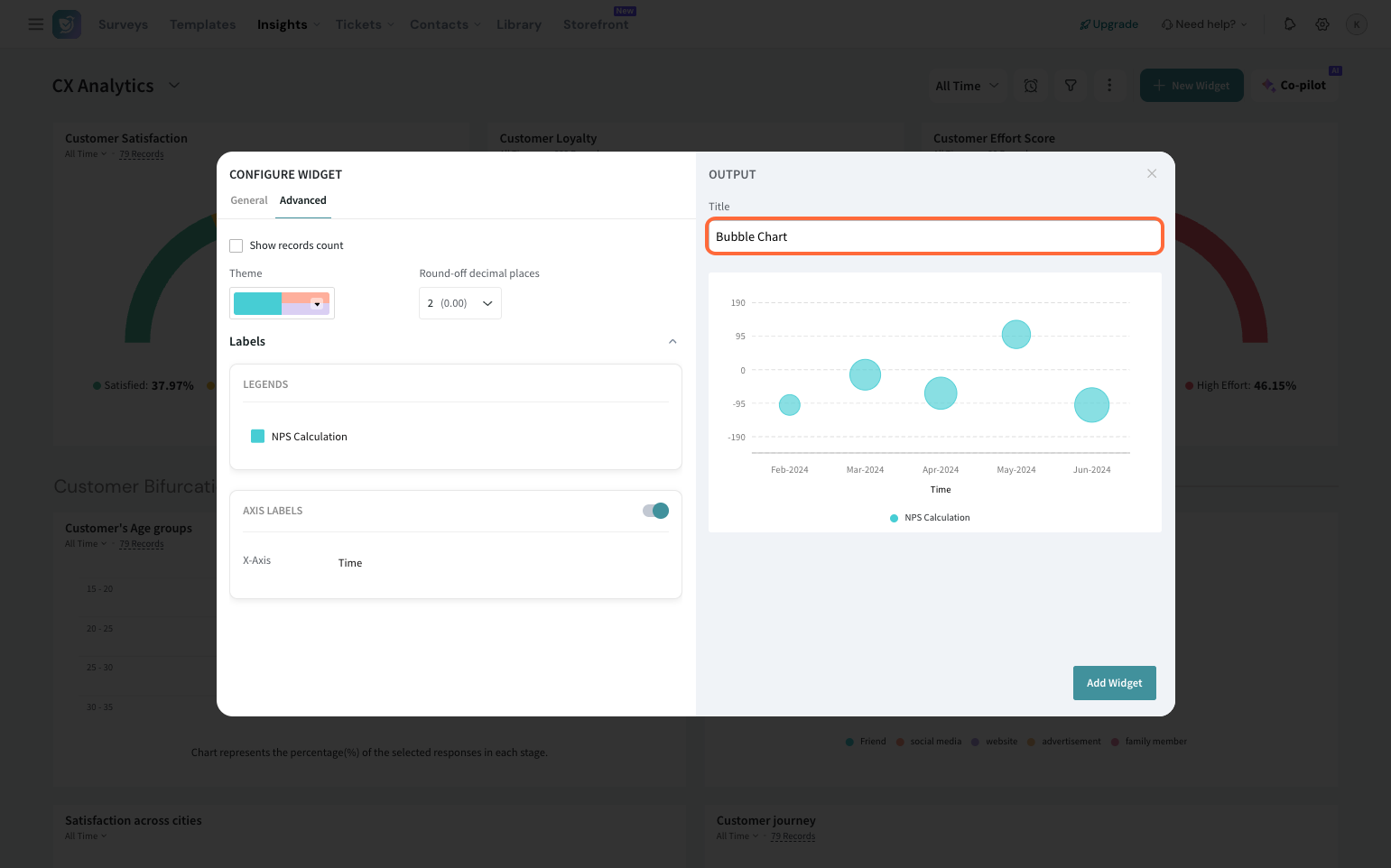The image size is (1391, 868).
Task: Open the dashboard filter funnel icon
Action: (x=1071, y=86)
